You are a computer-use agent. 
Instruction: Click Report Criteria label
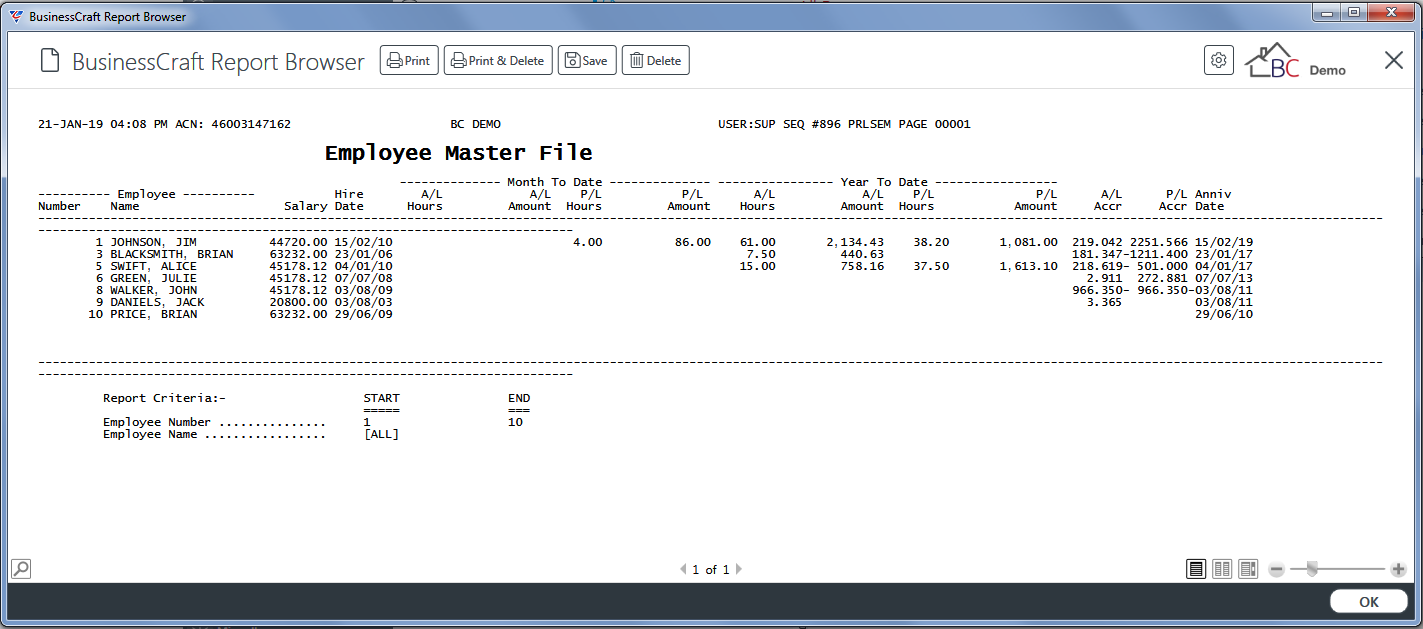pos(165,398)
